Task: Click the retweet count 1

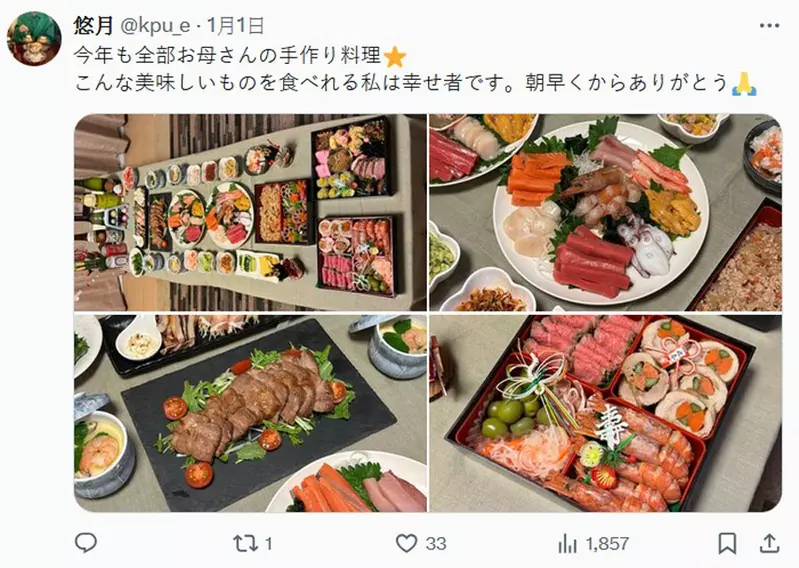Action: (x=269, y=544)
